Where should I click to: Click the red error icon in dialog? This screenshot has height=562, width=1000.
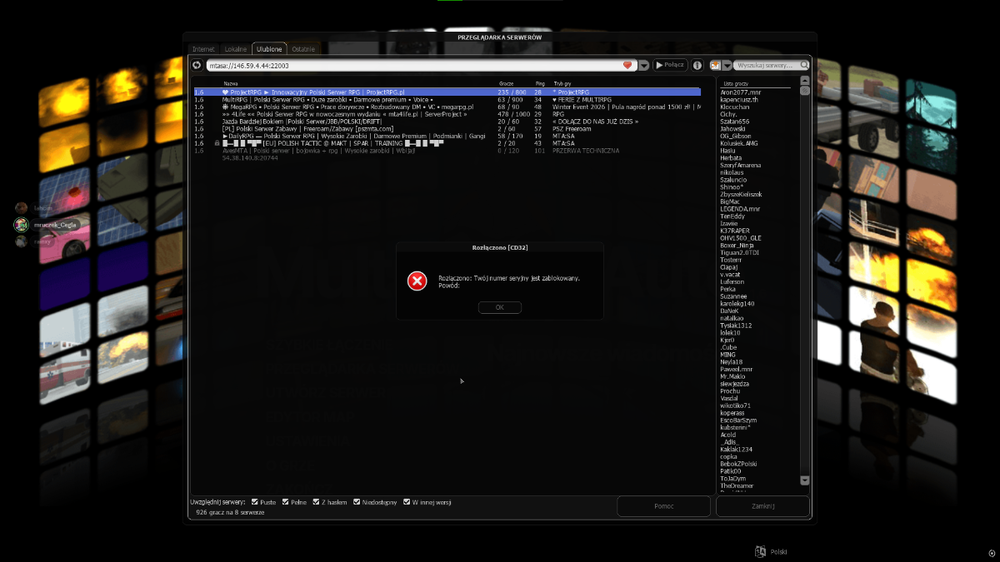coord(417,281)
